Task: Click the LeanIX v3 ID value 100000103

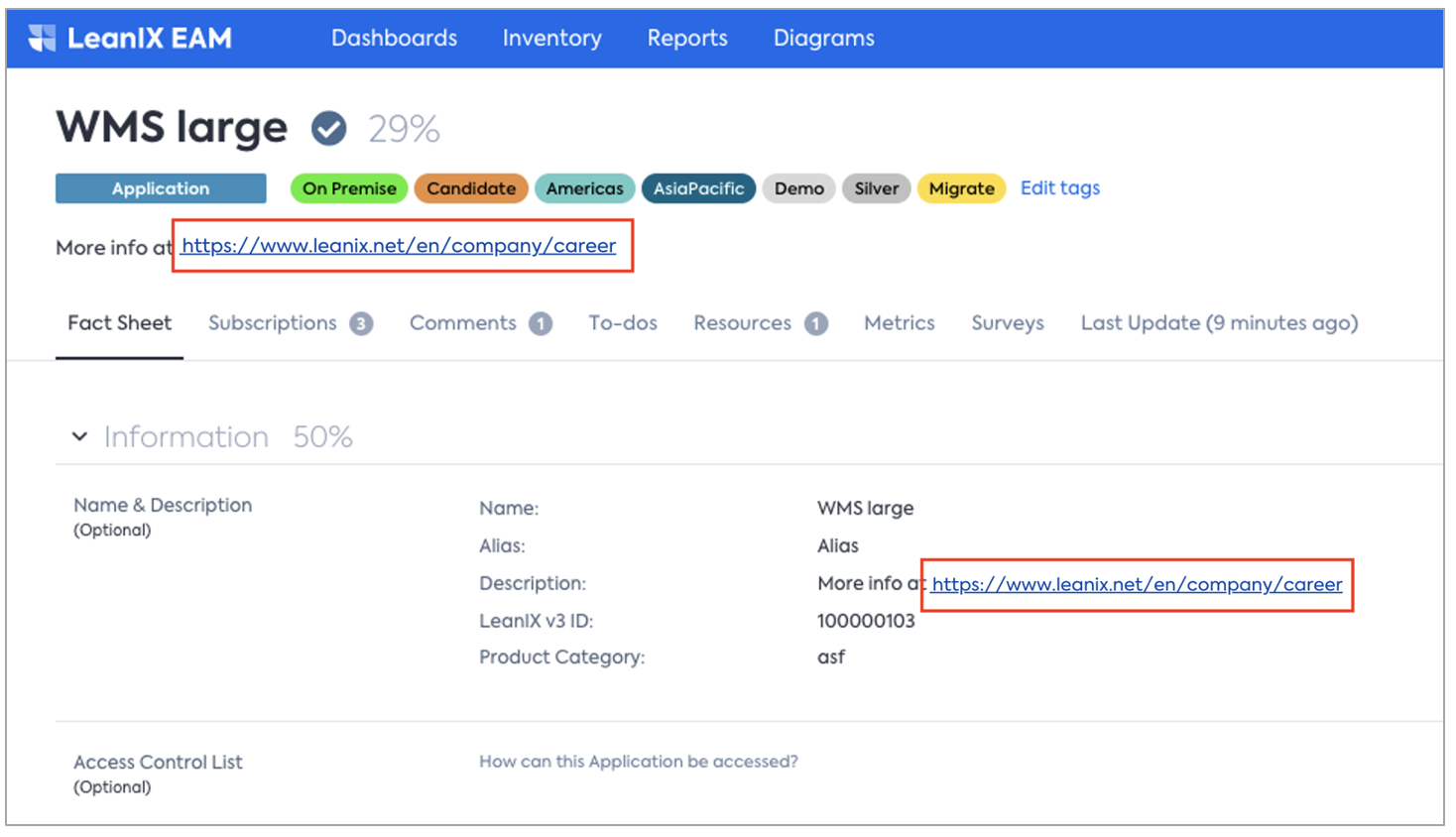Action: [866, 621]
